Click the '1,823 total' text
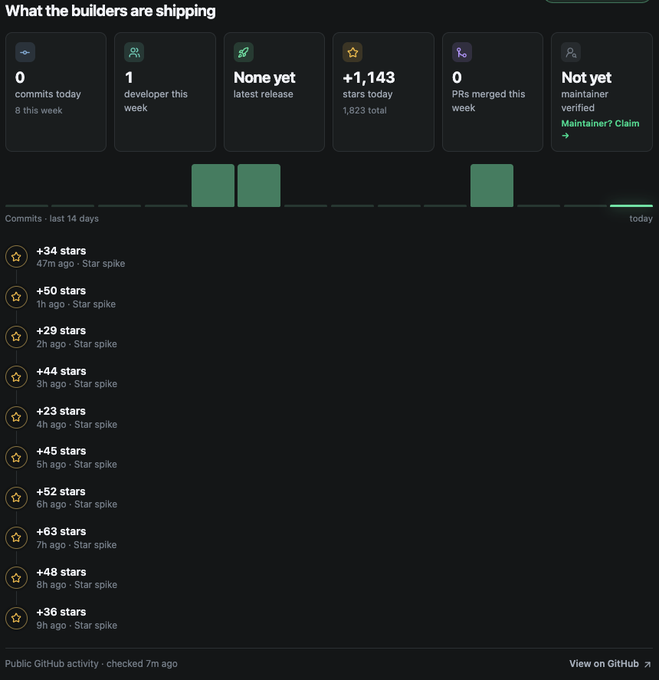 pos(365,111)
